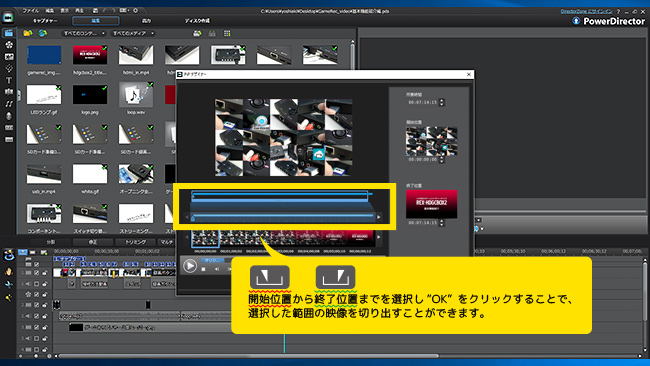
Task: Toggle visibility checkbox for video track 1
Action: 36,273
